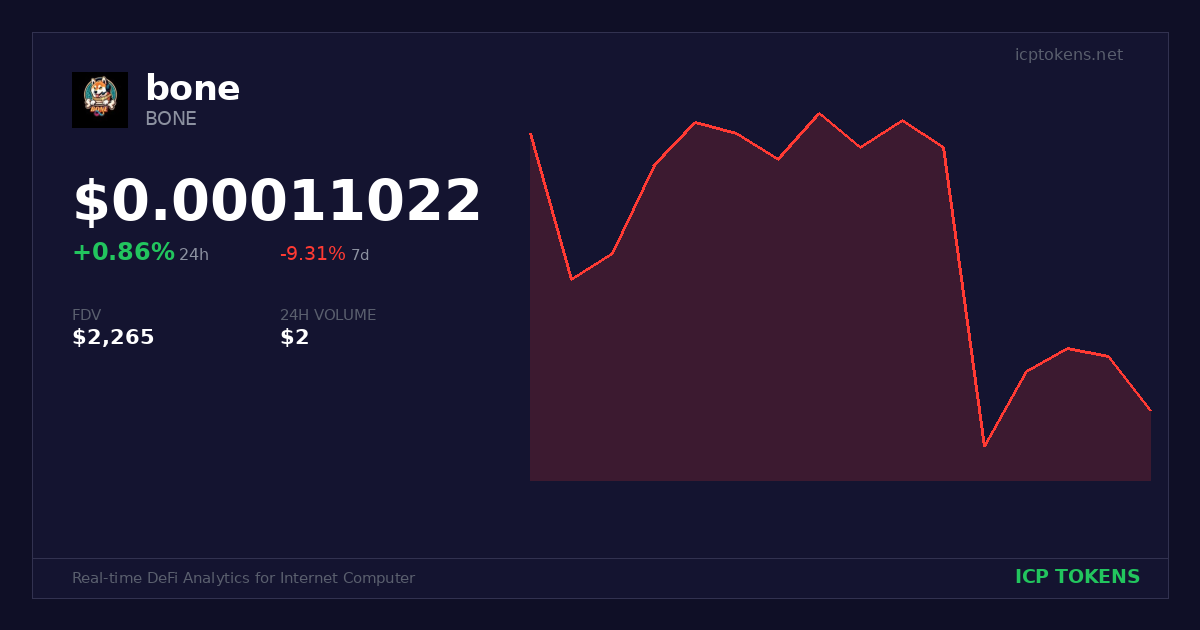Open the icptokens.net link
Viewport: 1200px width, 630px height.
point(1069,55)
